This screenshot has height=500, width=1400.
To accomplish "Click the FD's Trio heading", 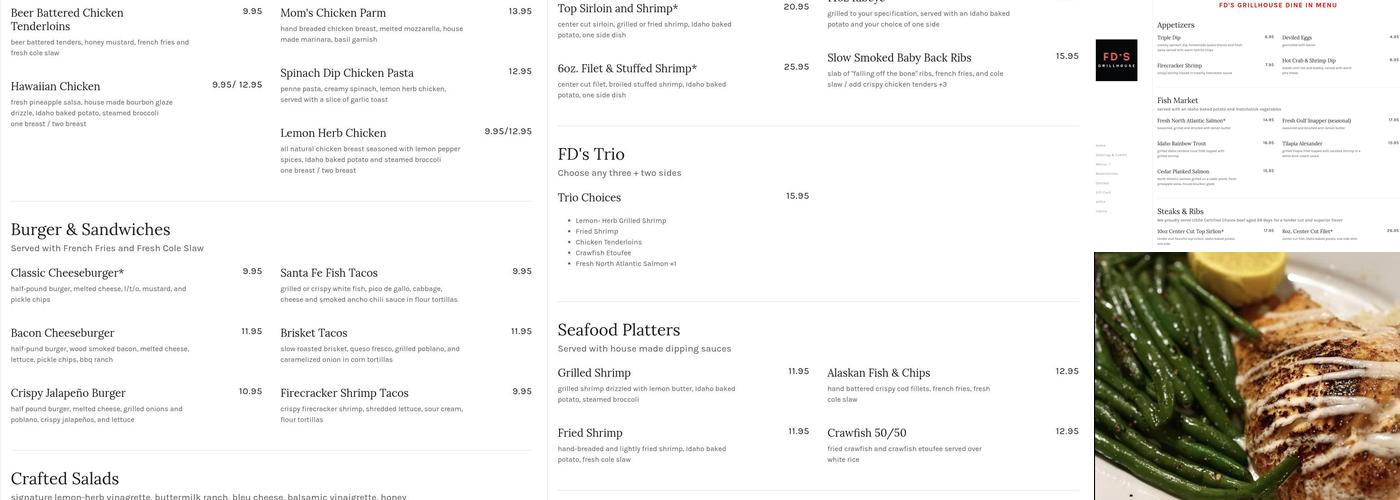I will (591, 154).
